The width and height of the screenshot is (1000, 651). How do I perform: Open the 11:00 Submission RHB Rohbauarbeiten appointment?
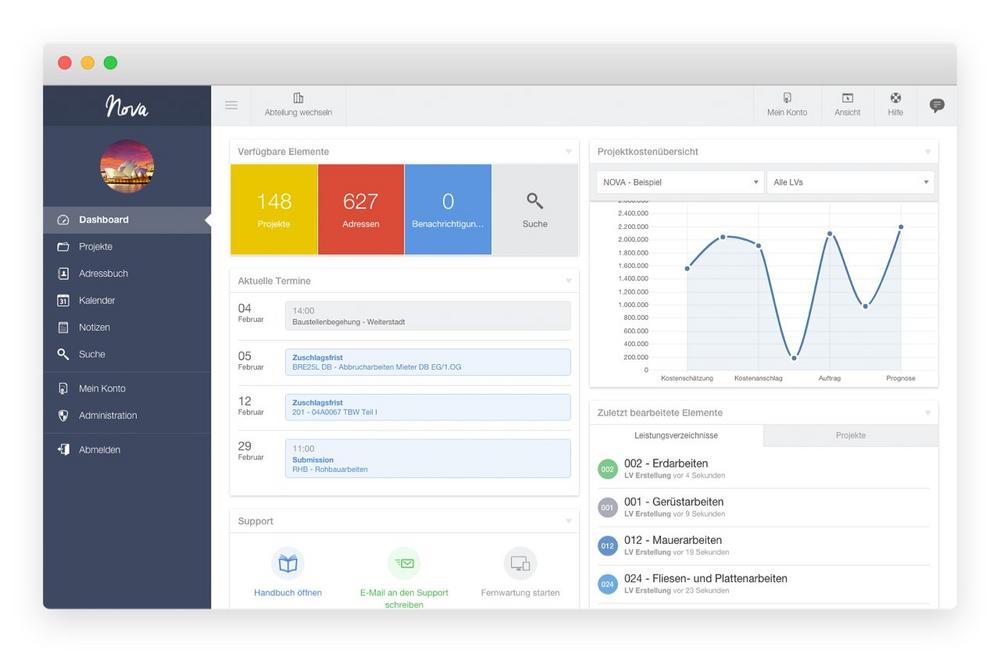pos(428,458)
